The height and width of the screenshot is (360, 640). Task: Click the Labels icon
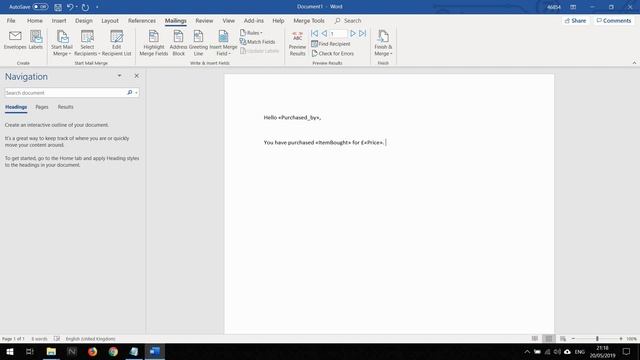[36, 40]
